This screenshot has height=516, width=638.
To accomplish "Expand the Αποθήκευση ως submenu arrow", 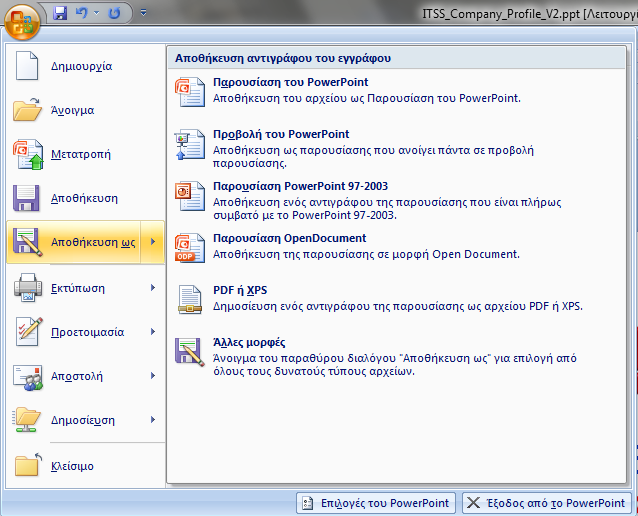I will click(x=153, y=242).
